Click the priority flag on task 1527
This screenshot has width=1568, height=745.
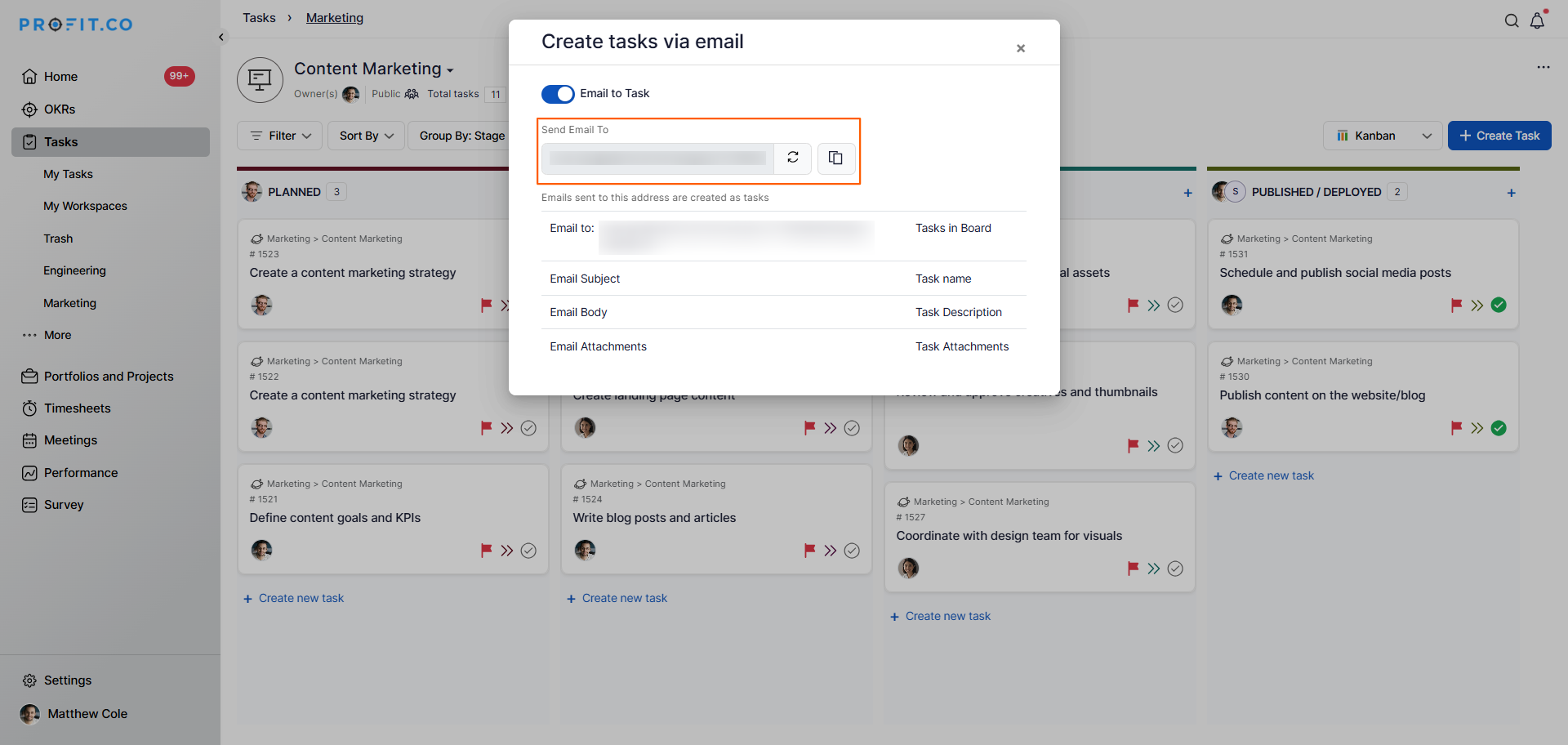pos(1133,569)
